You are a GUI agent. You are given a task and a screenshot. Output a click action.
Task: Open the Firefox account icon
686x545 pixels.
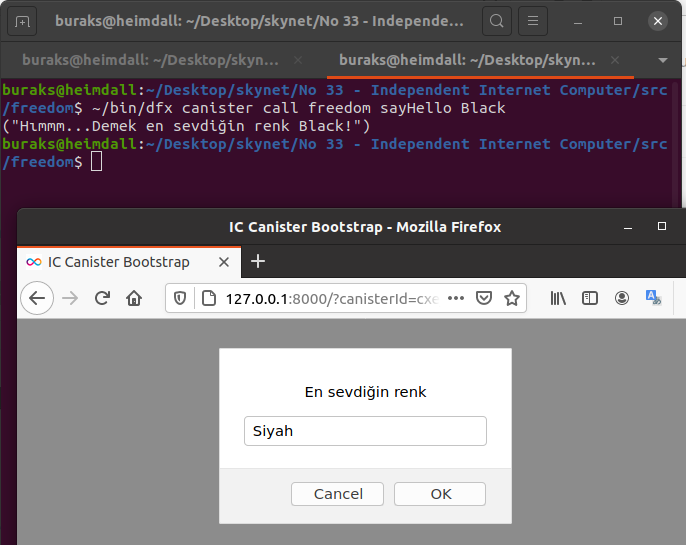622,298
